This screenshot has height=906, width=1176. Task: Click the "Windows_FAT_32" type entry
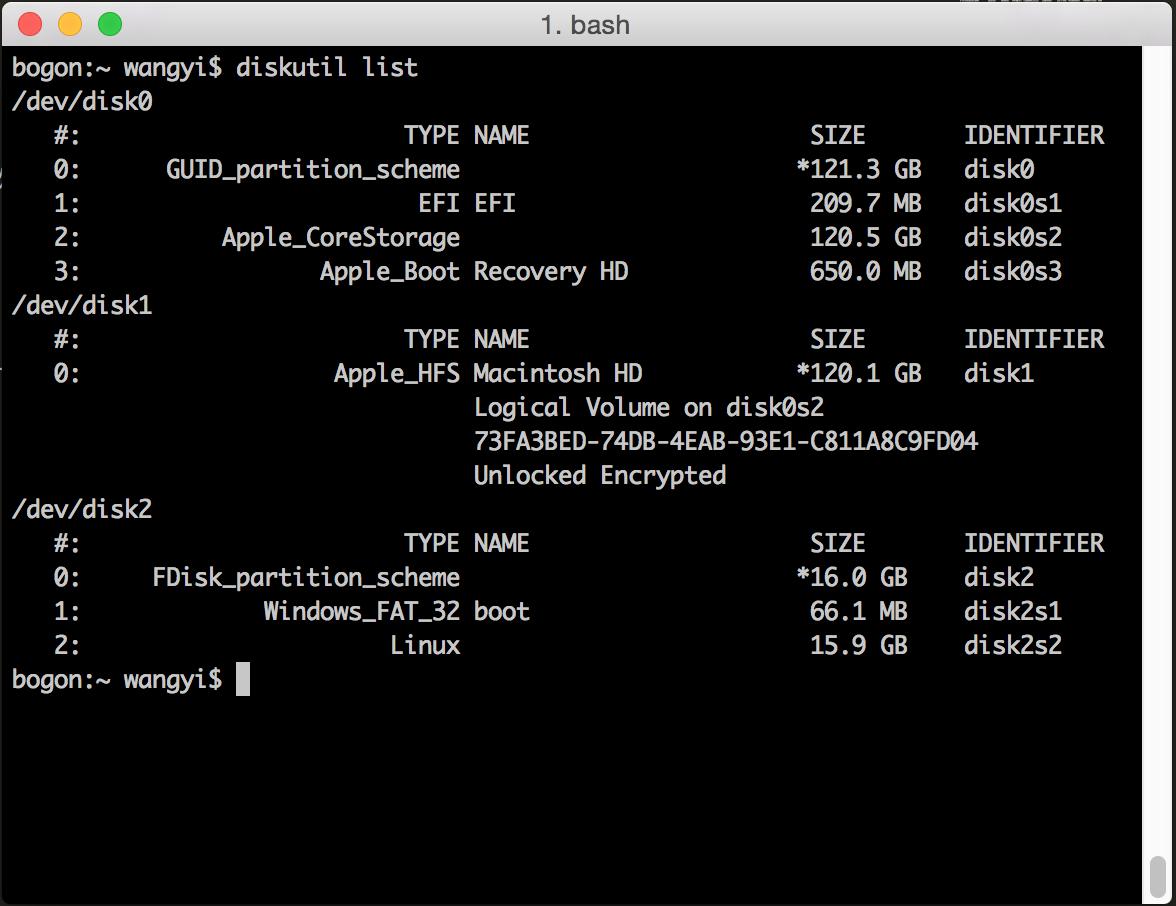point(362,611)
